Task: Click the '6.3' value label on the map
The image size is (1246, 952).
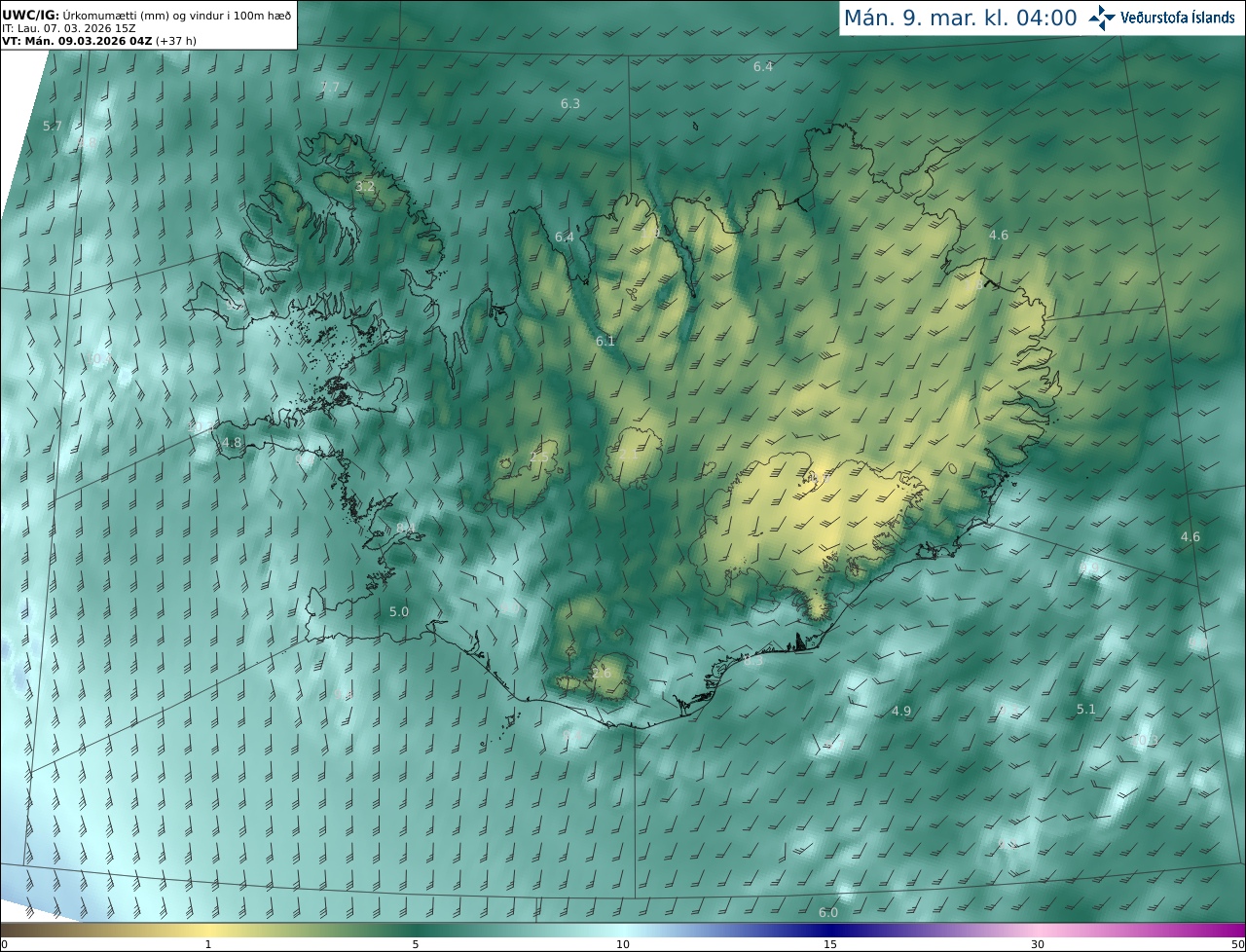Action: pyautogui.click(x=570, y=103)
